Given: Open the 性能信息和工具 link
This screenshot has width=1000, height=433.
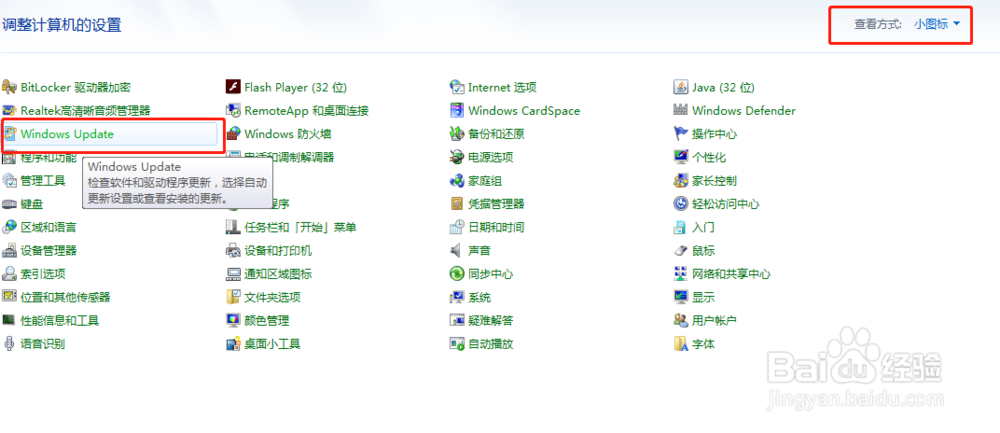Looking at the screenshot, I should (60, 321).
